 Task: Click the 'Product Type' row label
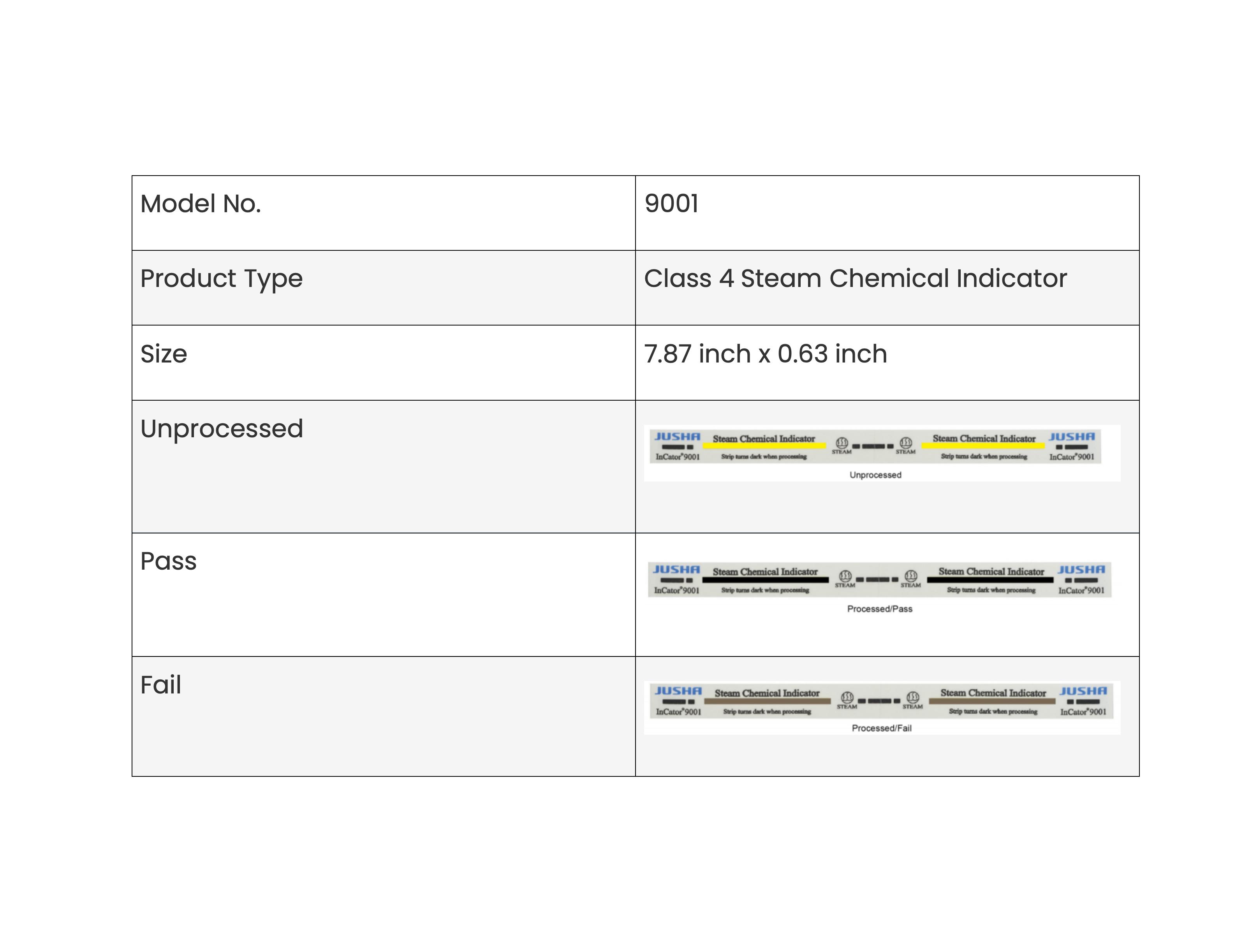[221, 278]
